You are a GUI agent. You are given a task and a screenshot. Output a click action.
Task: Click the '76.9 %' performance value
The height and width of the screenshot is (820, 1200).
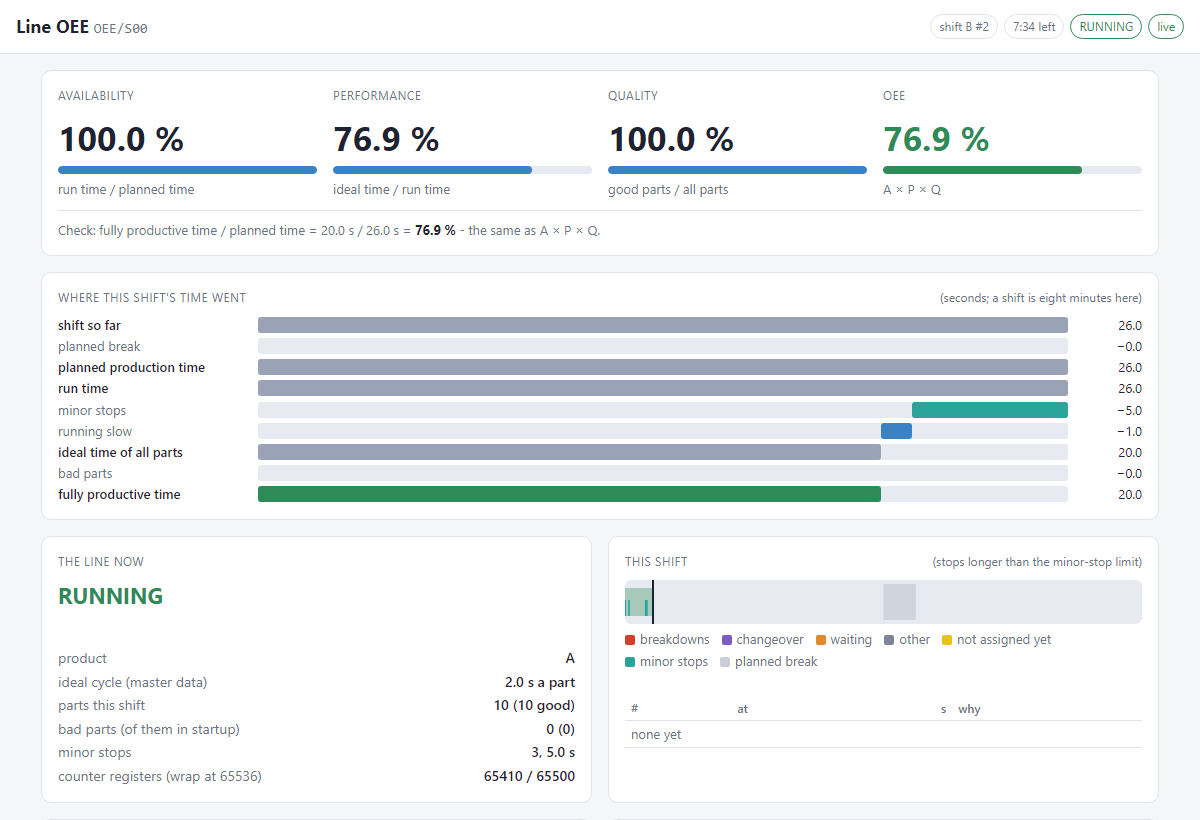click(386, 139)
